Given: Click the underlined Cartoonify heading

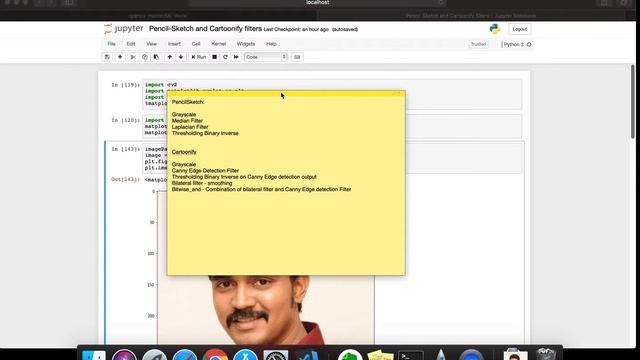Looking at the screenshot, I should (184, 152).
